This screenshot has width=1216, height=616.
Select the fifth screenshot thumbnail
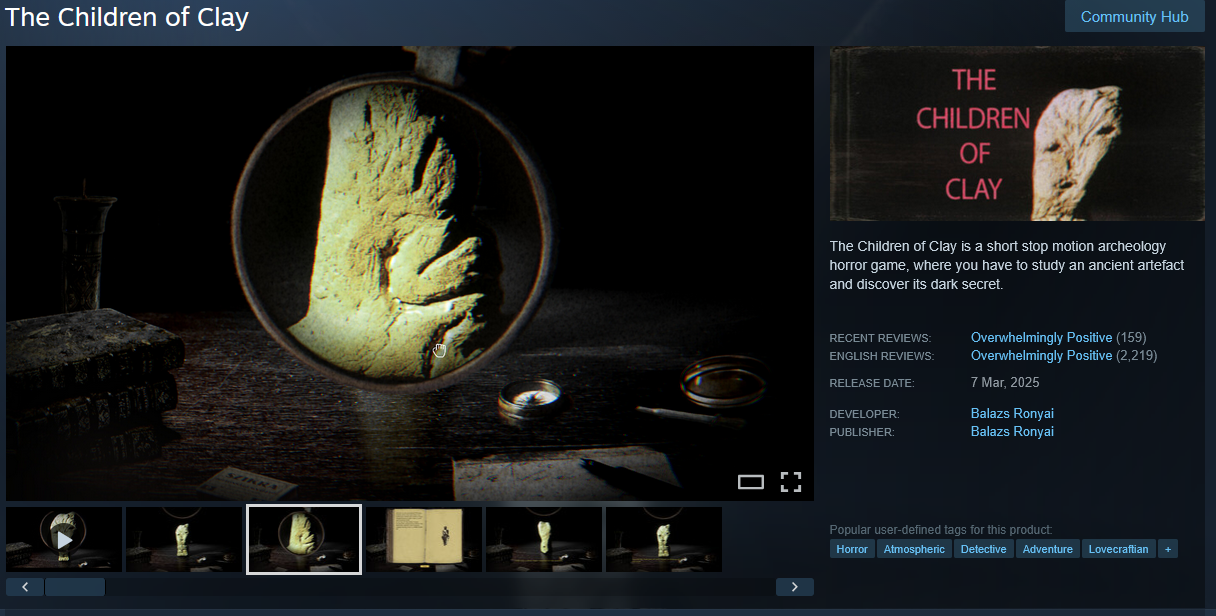pyautogui.click(x=544, y=540)
